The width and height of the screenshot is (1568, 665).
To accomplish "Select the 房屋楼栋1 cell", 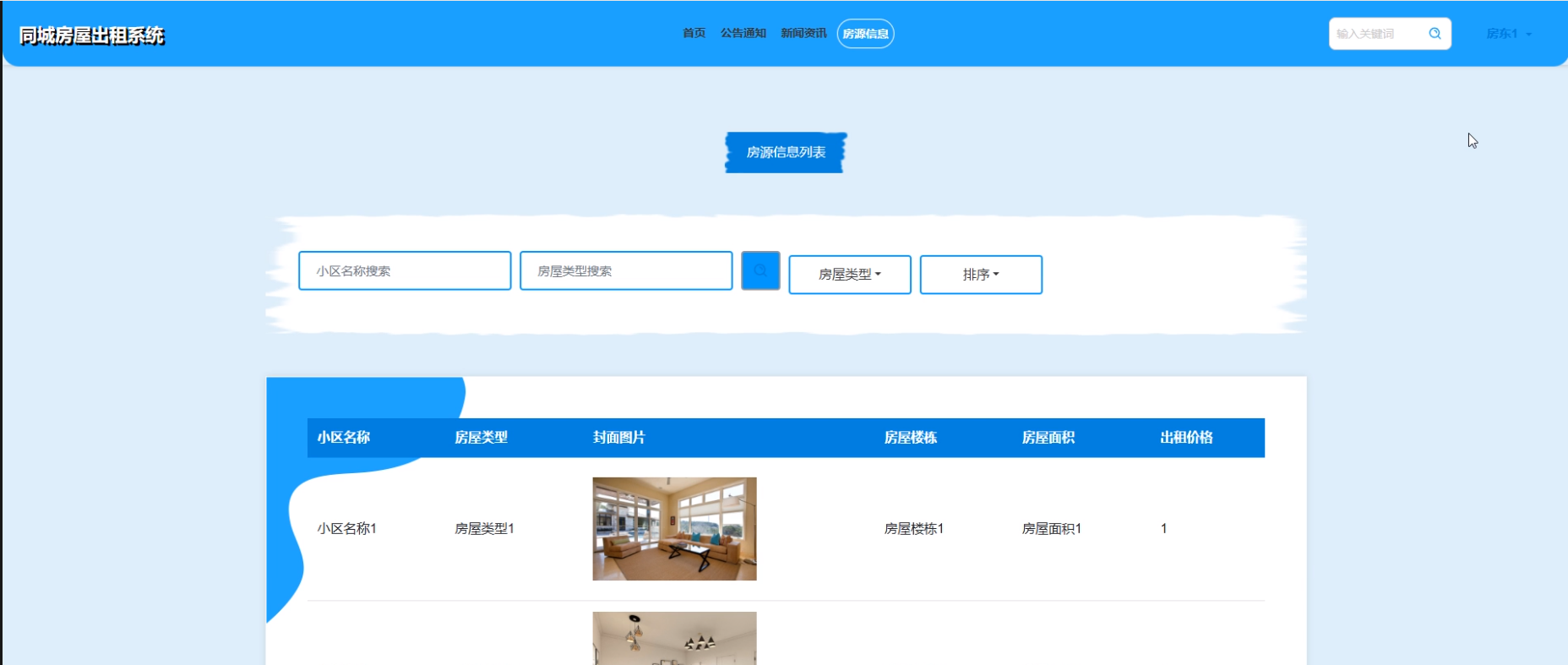I will [x=914, y=529].
